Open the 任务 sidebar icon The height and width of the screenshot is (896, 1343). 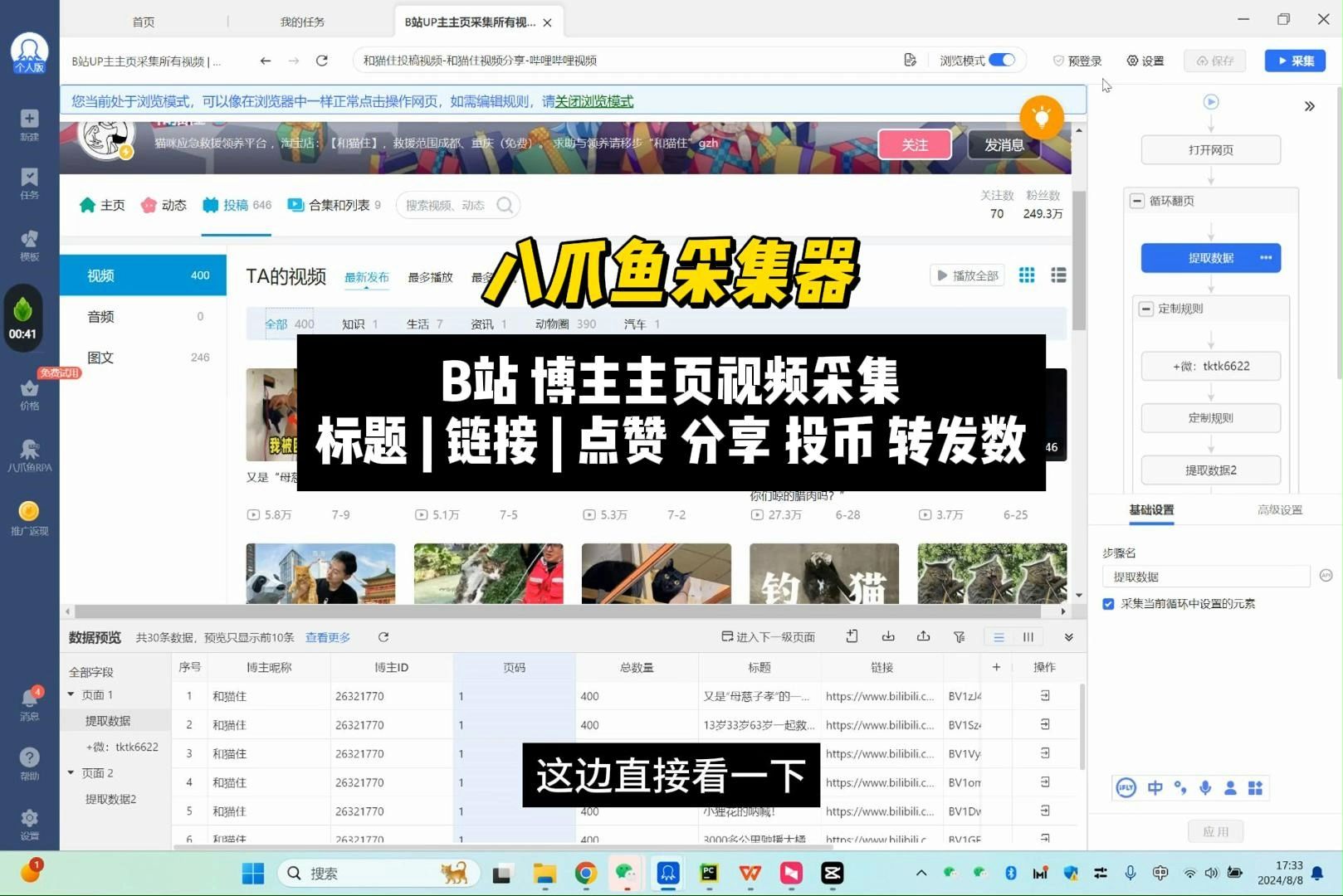pyautogui.click(x=29, y=183)
